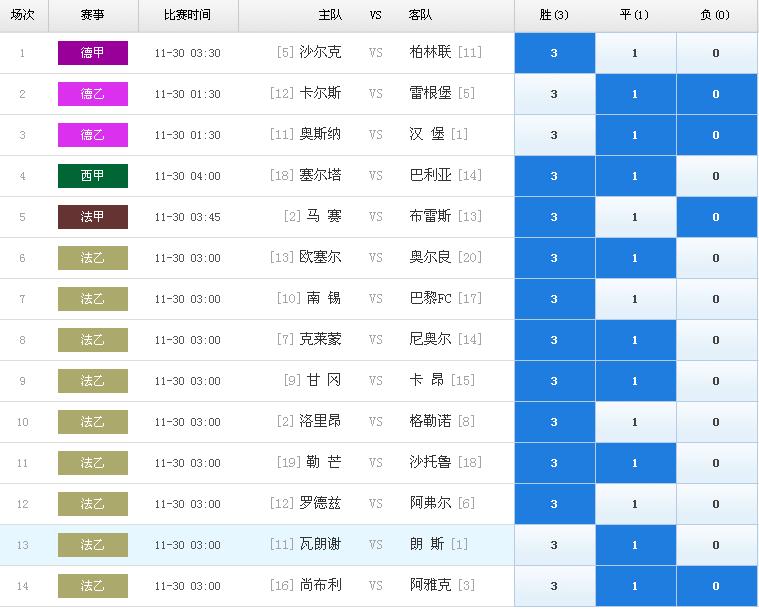Select win (3) for 尚布利 vs 阿雅克
759x609 pixels.
pos(555,586)
